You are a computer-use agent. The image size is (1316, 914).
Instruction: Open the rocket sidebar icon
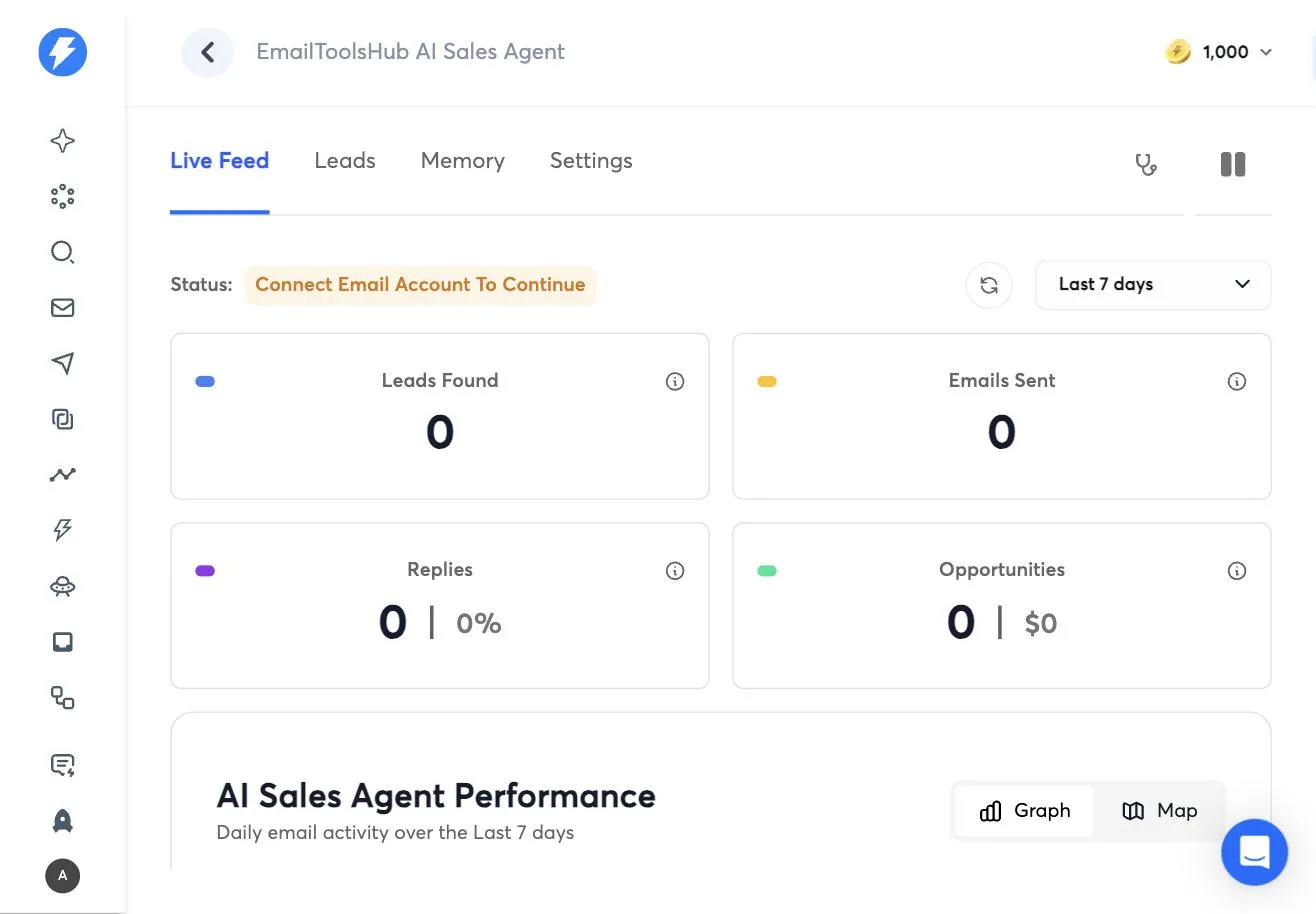tap(63, 821)
